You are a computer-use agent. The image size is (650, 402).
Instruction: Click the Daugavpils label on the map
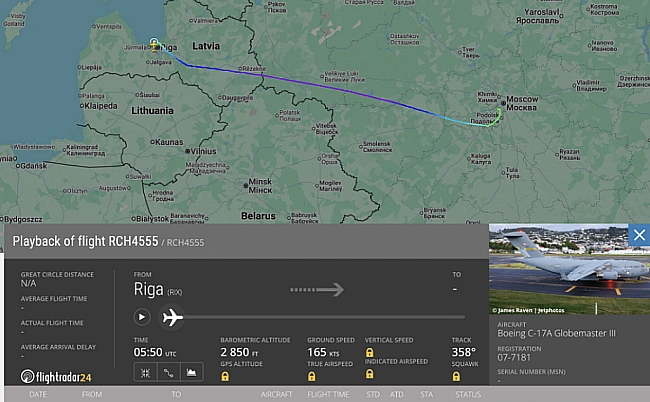(x=238, y=98)
